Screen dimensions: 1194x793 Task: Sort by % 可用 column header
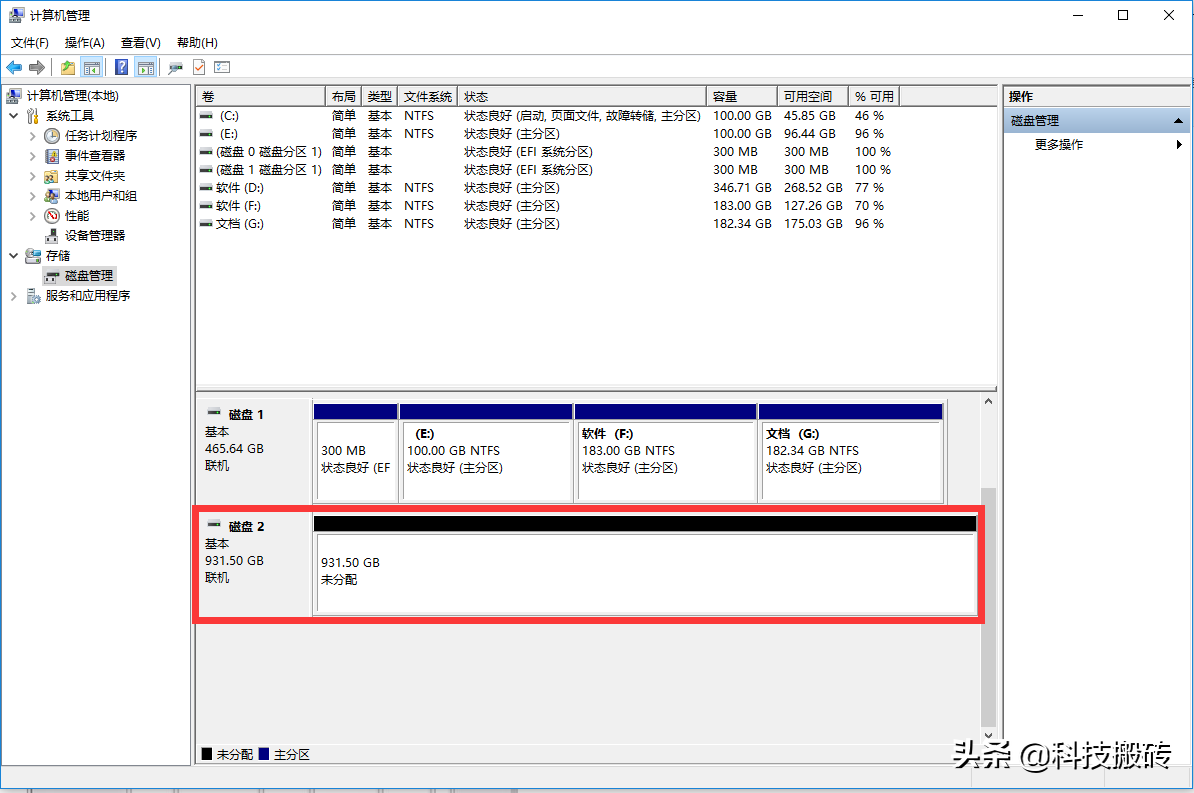pyautogui.click(x=874, y=97)
